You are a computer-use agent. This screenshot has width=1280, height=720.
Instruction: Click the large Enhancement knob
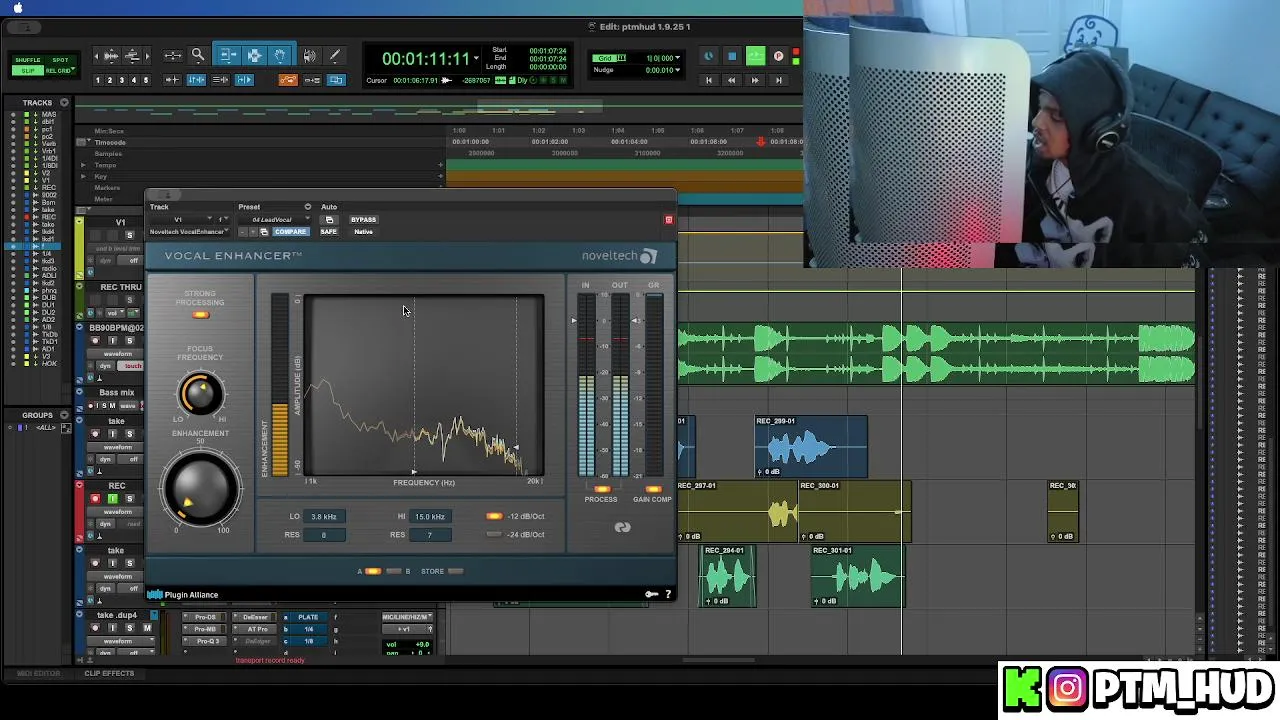(200, 489)
